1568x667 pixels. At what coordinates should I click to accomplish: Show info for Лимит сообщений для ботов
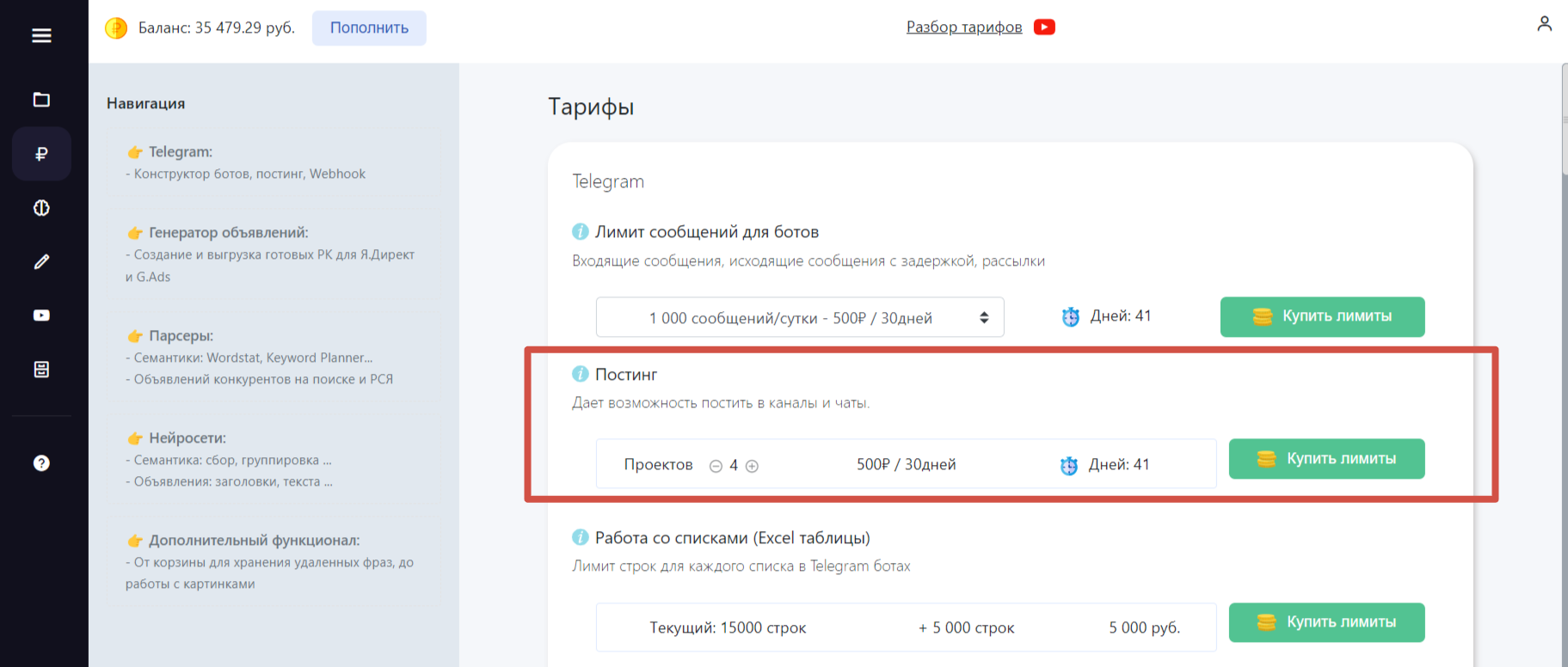point(581,231)
